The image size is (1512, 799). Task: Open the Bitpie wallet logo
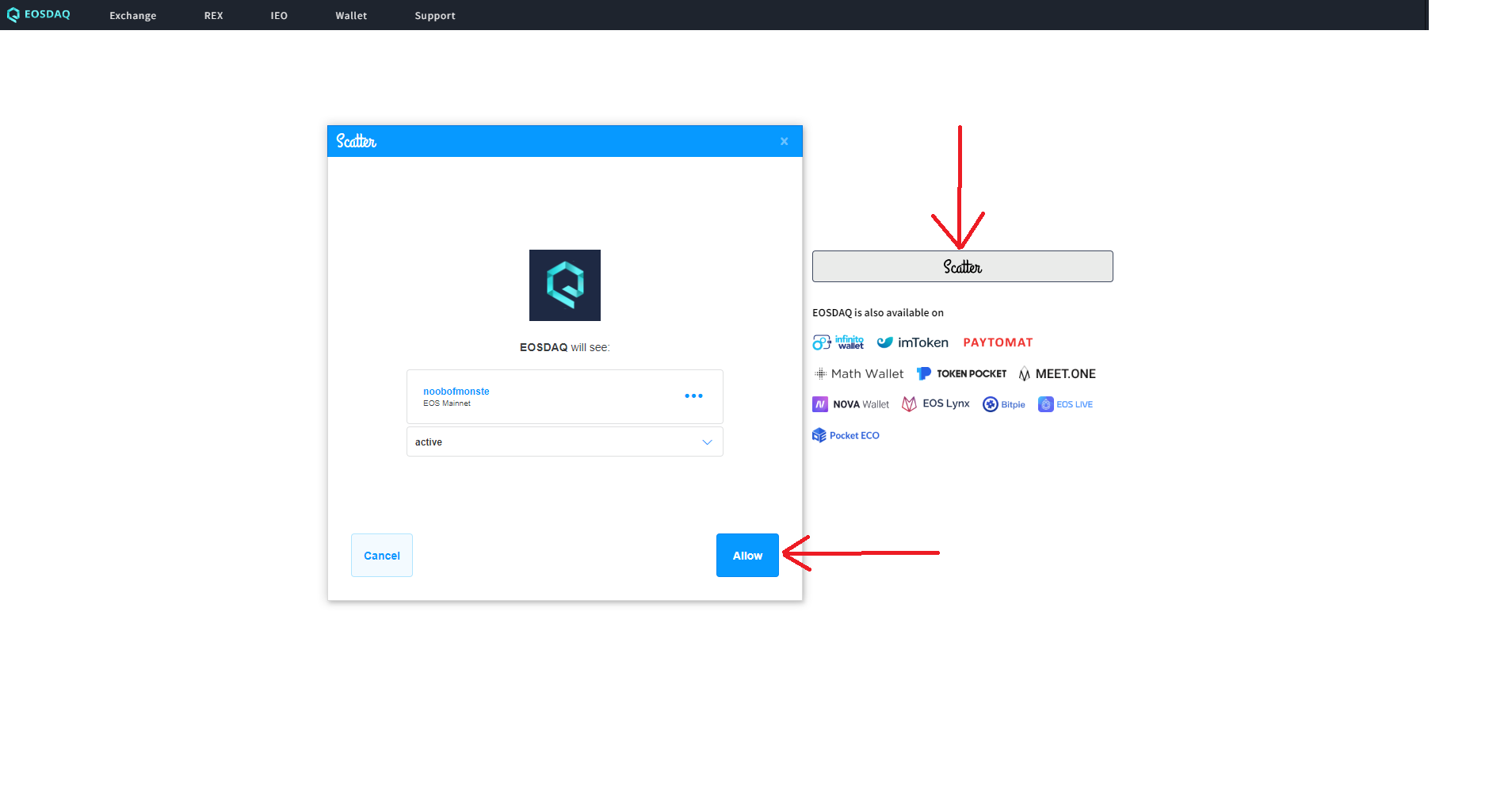click(x=1004, y=404)
